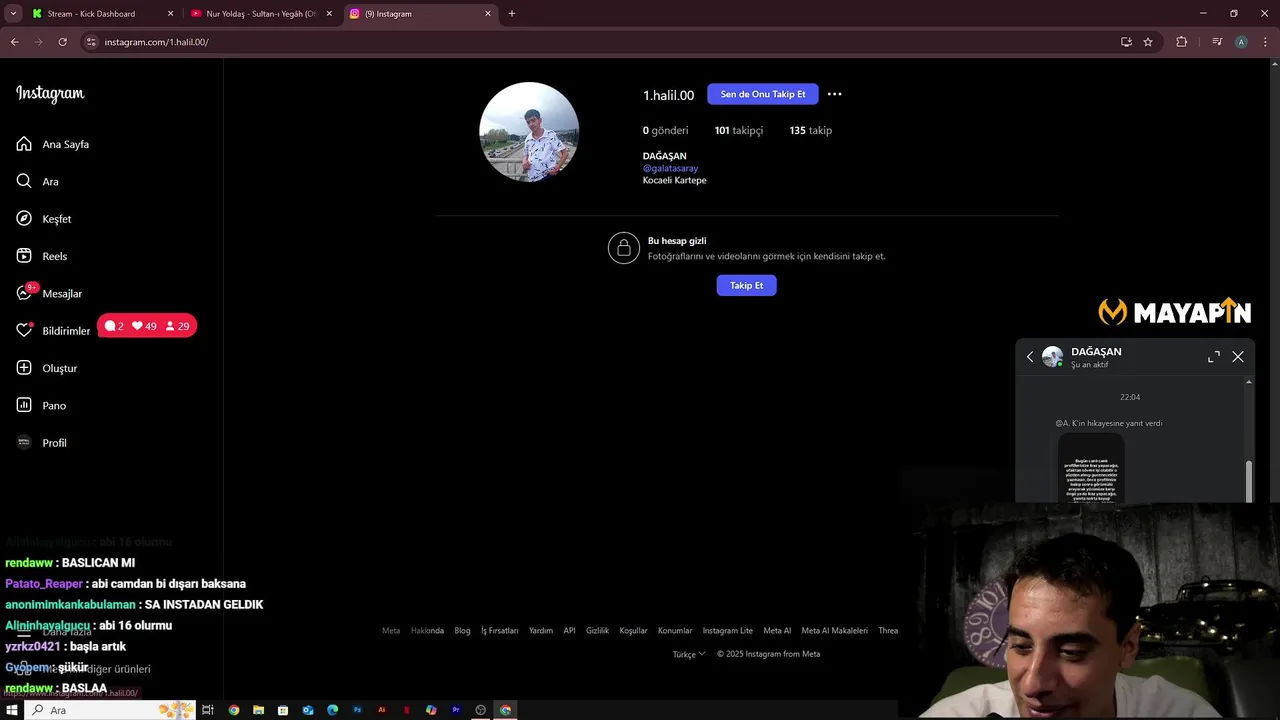The image size is (1280, 720).
Task: Open Microsoft Edge from the taskbar
Action: tap(332, 710)
